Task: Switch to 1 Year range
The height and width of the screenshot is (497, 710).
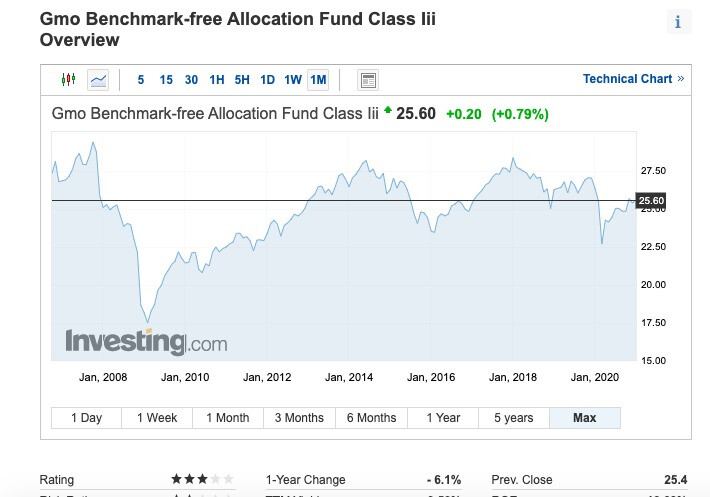Action: [x=443, y=418]
